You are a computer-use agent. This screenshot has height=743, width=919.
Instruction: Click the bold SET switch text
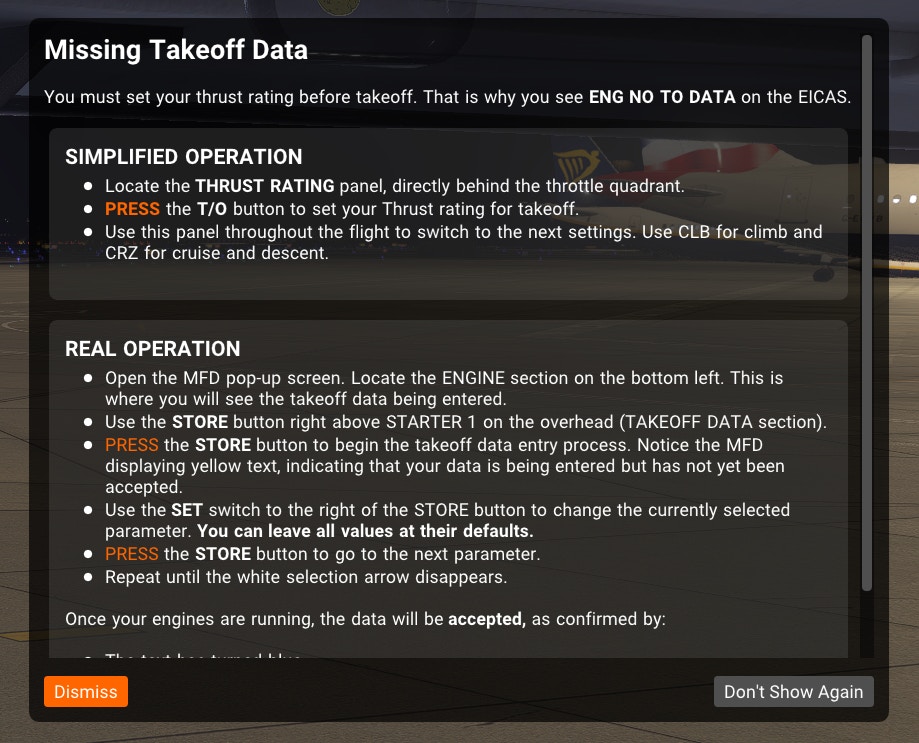pos(188,510)
